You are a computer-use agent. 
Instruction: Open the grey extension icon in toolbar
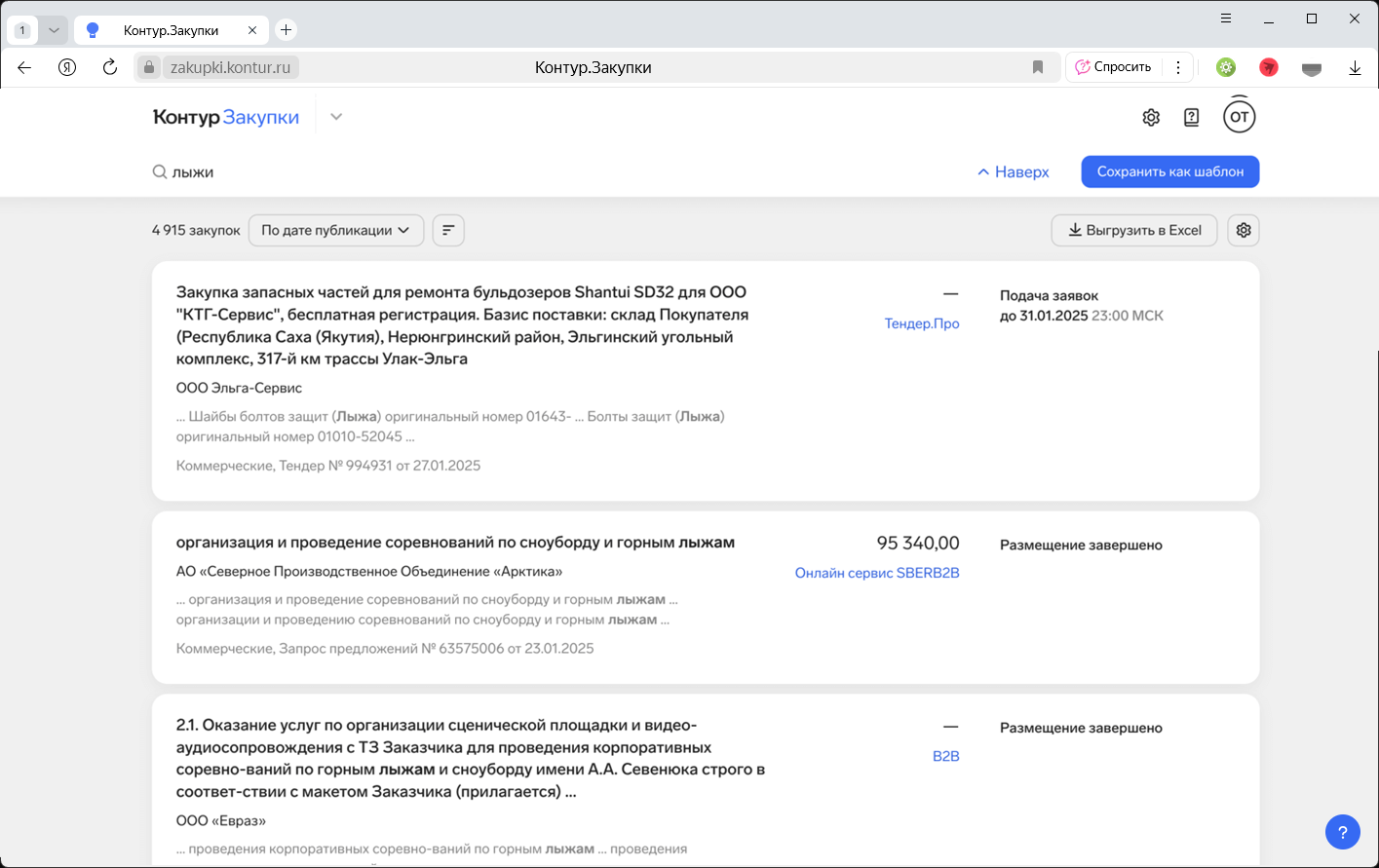tap(1312, 68)
